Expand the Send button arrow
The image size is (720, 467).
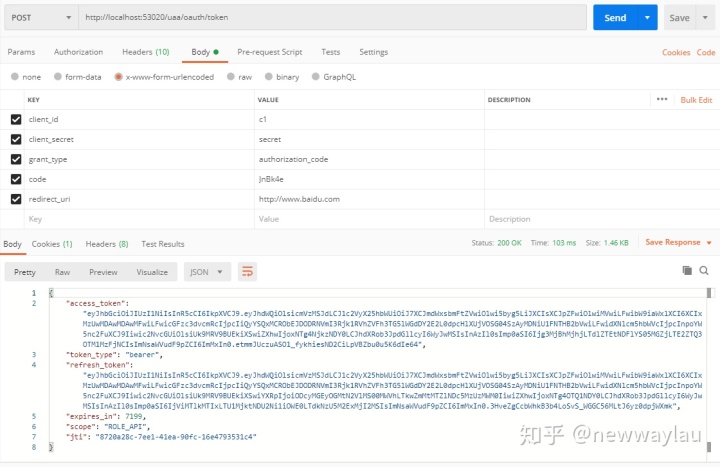(x=647, y=17)
